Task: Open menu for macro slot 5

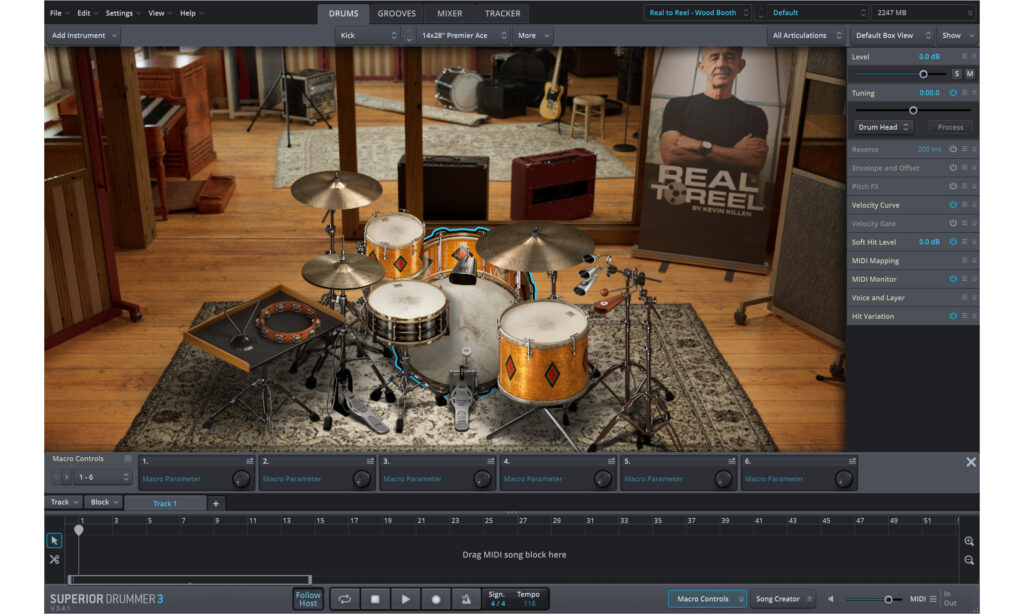Action: click(731, 461)
